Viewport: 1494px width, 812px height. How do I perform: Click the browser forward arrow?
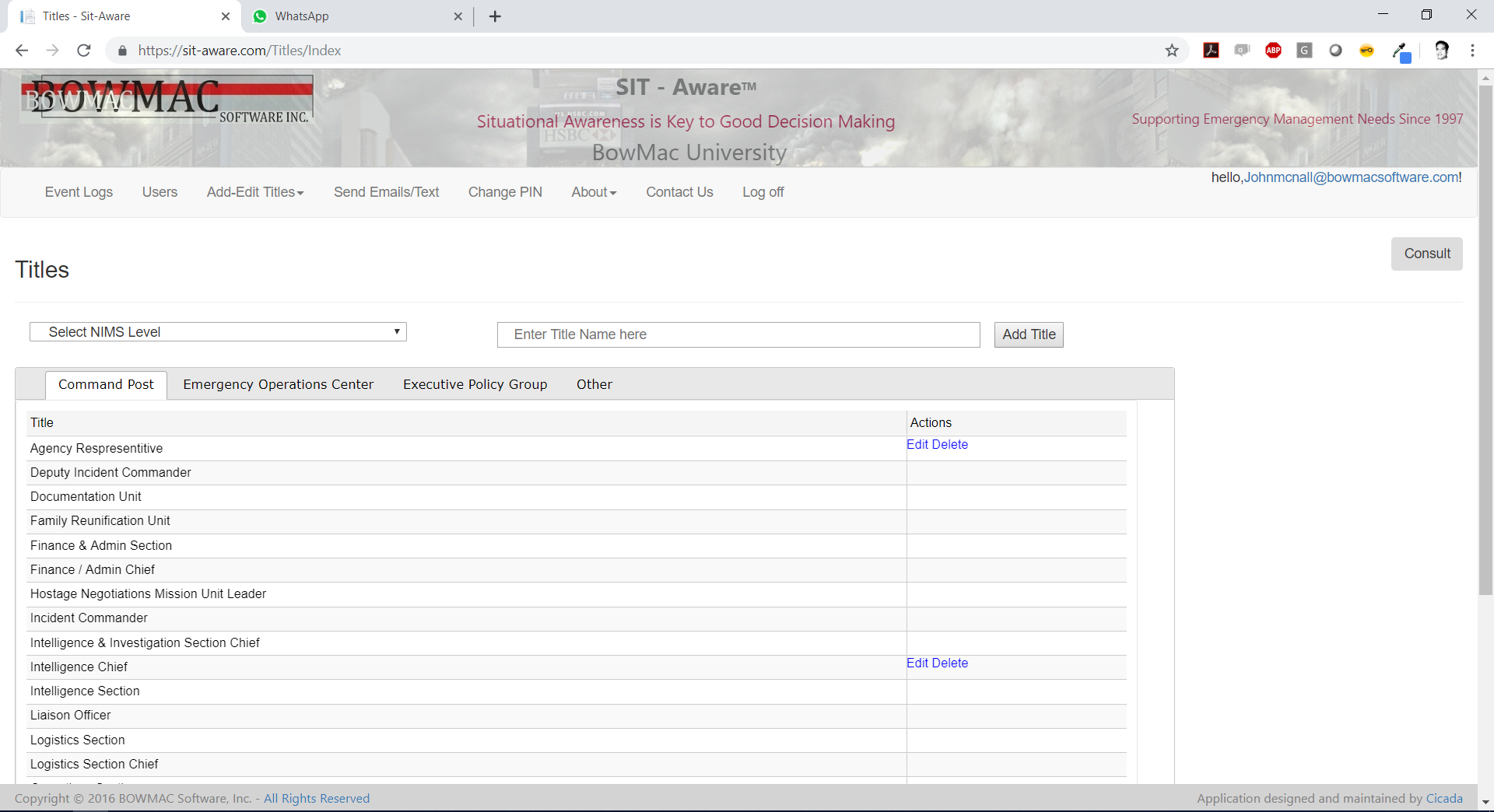coord(53,51)
